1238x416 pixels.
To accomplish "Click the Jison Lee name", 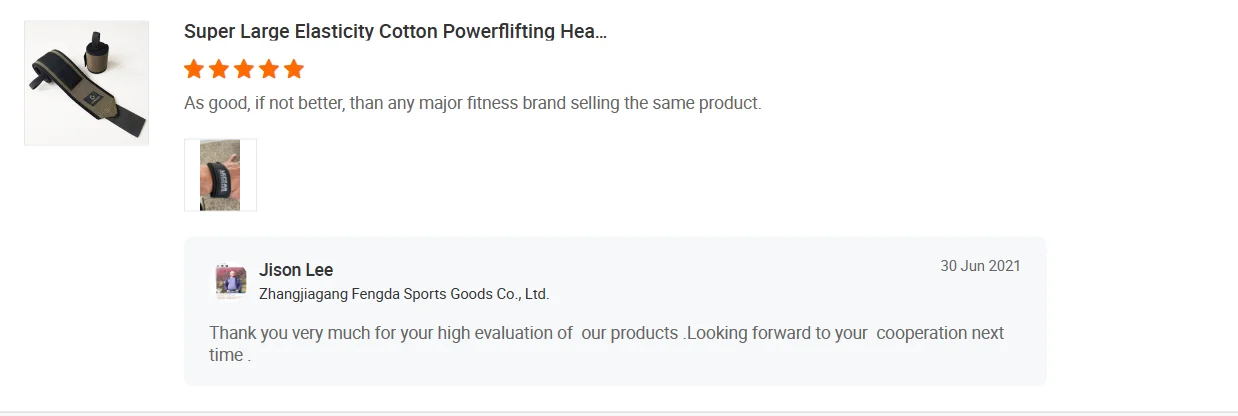I will click(296, 270).
